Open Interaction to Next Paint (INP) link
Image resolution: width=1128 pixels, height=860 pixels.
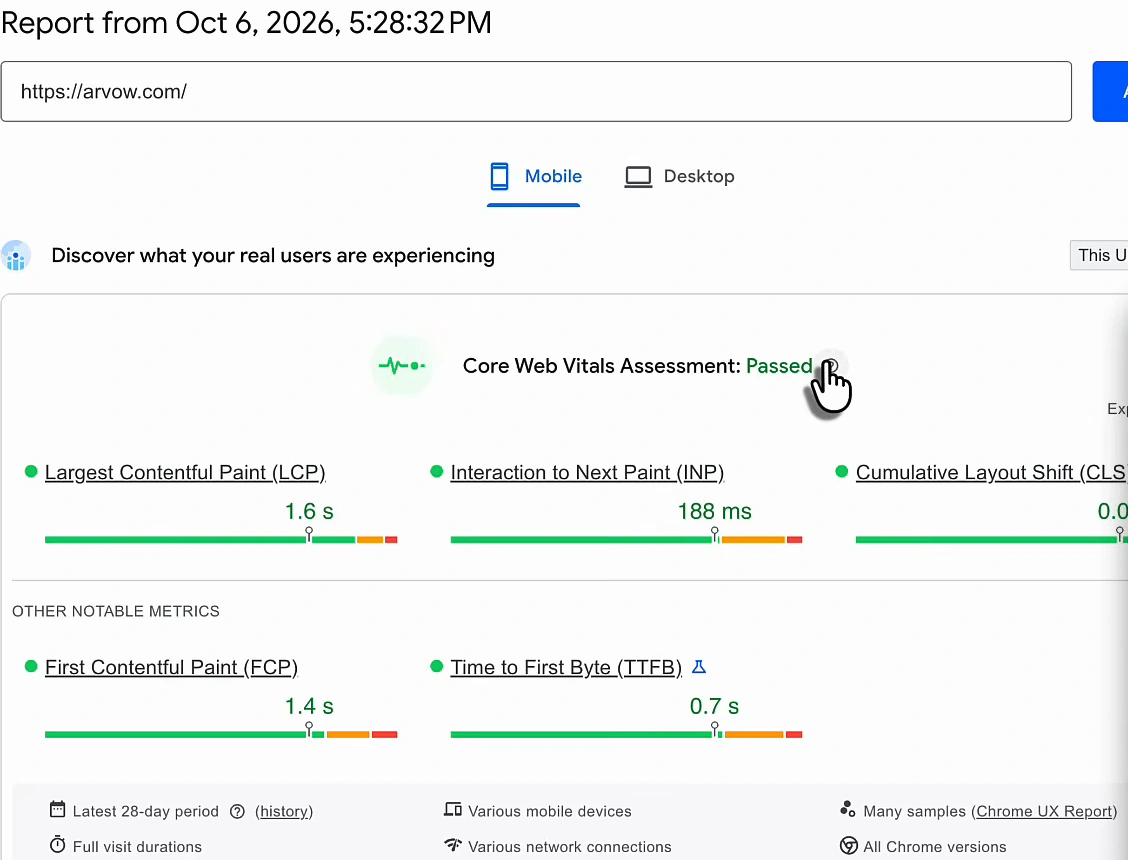(587, 473)
